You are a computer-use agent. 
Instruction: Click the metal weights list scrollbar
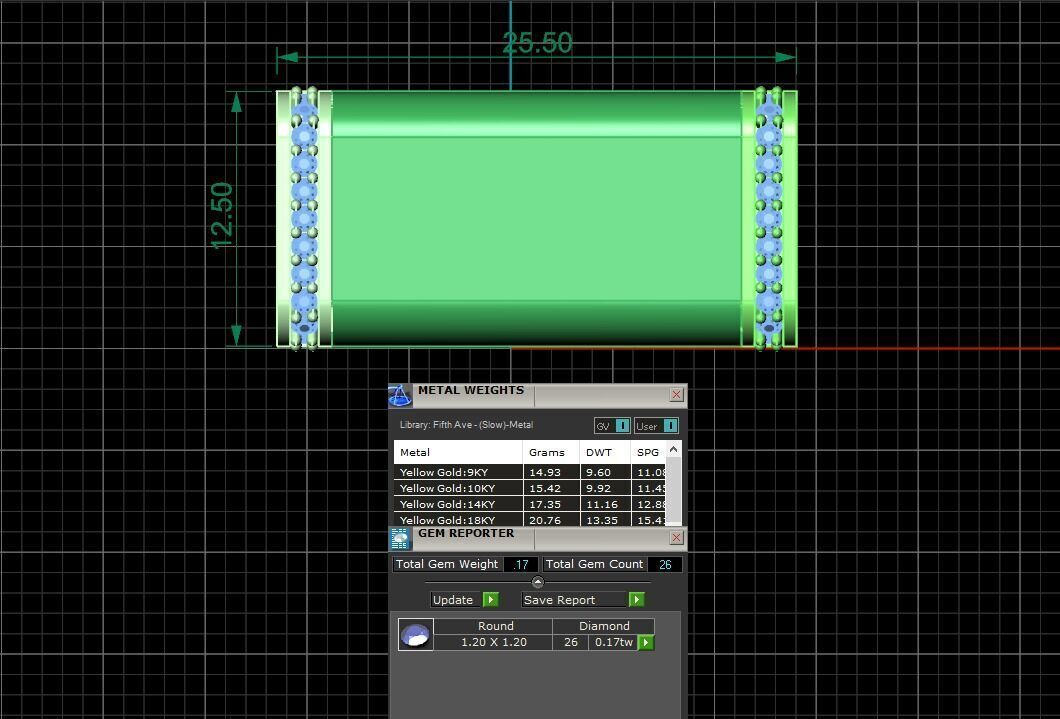(673, 483)
